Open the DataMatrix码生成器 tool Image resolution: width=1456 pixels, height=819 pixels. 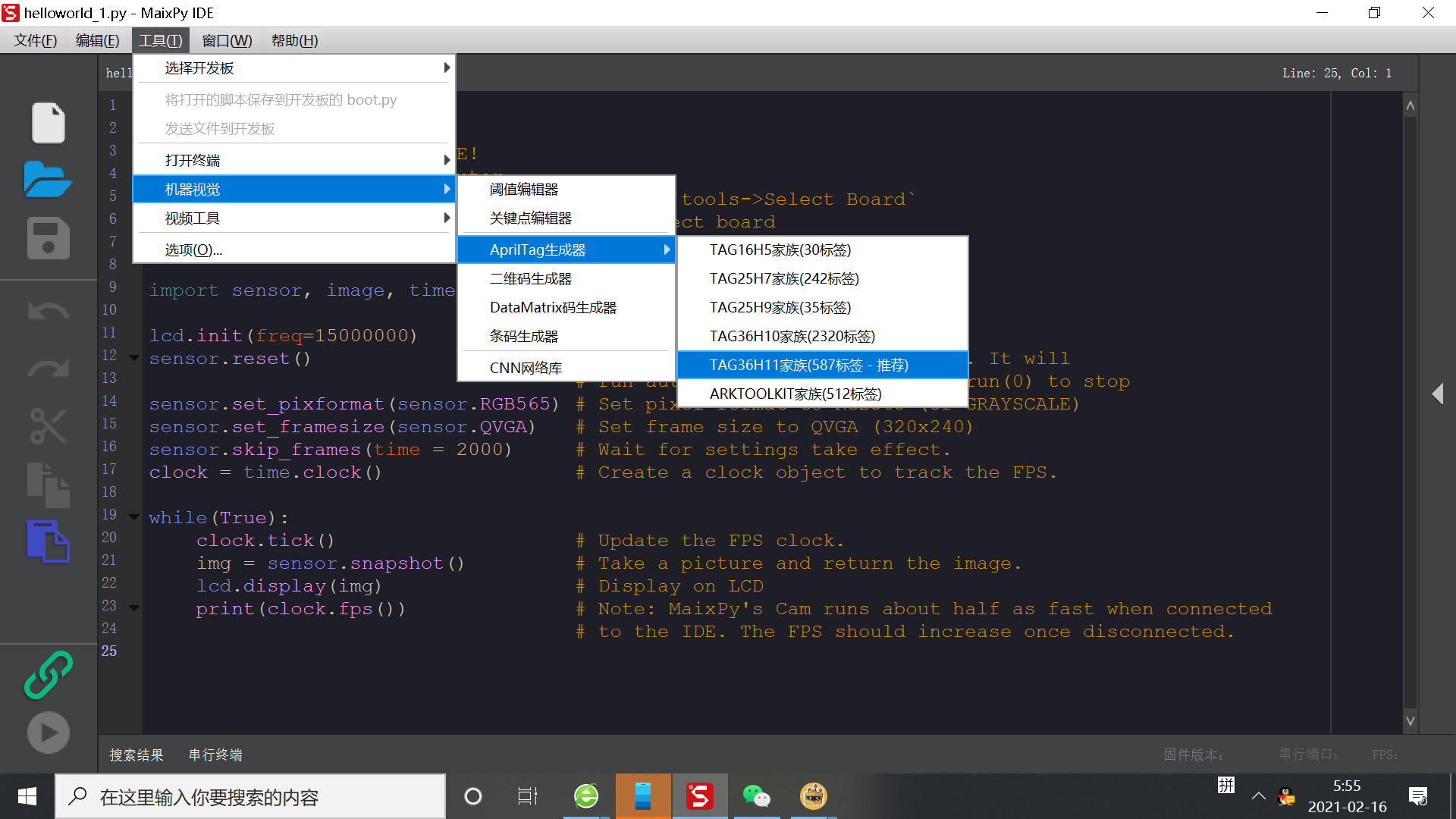566,307
